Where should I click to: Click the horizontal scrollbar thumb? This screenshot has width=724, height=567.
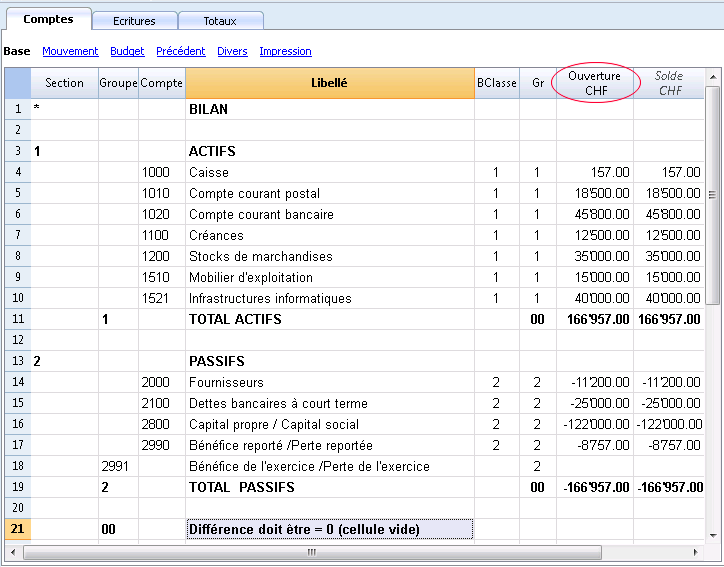coord(312,552)
